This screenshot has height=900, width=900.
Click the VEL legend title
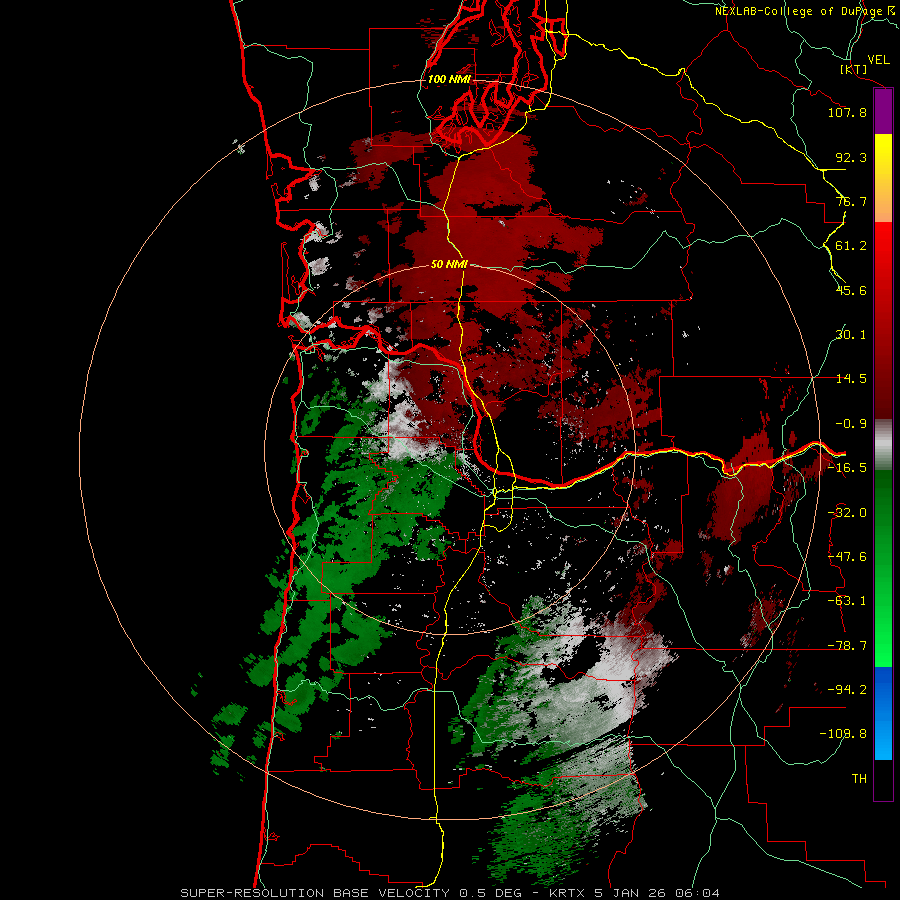[x=878, y=60]
